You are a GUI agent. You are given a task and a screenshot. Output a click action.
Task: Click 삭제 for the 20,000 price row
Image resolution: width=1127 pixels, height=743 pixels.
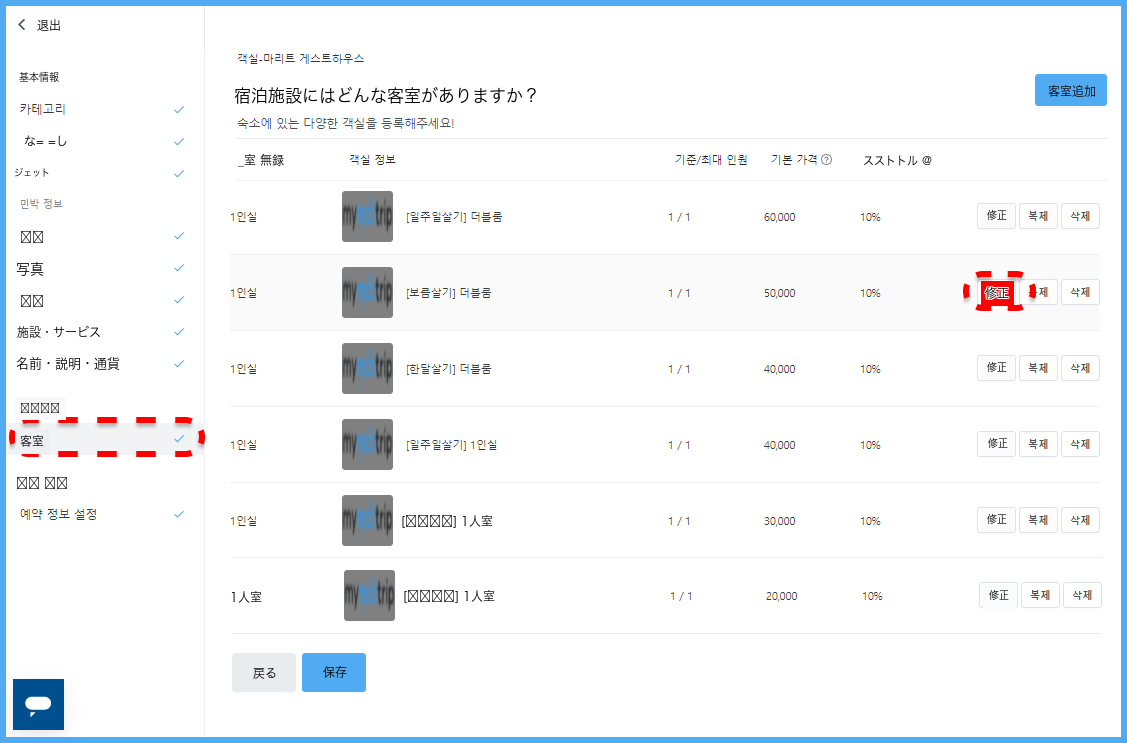(1082, 595)
